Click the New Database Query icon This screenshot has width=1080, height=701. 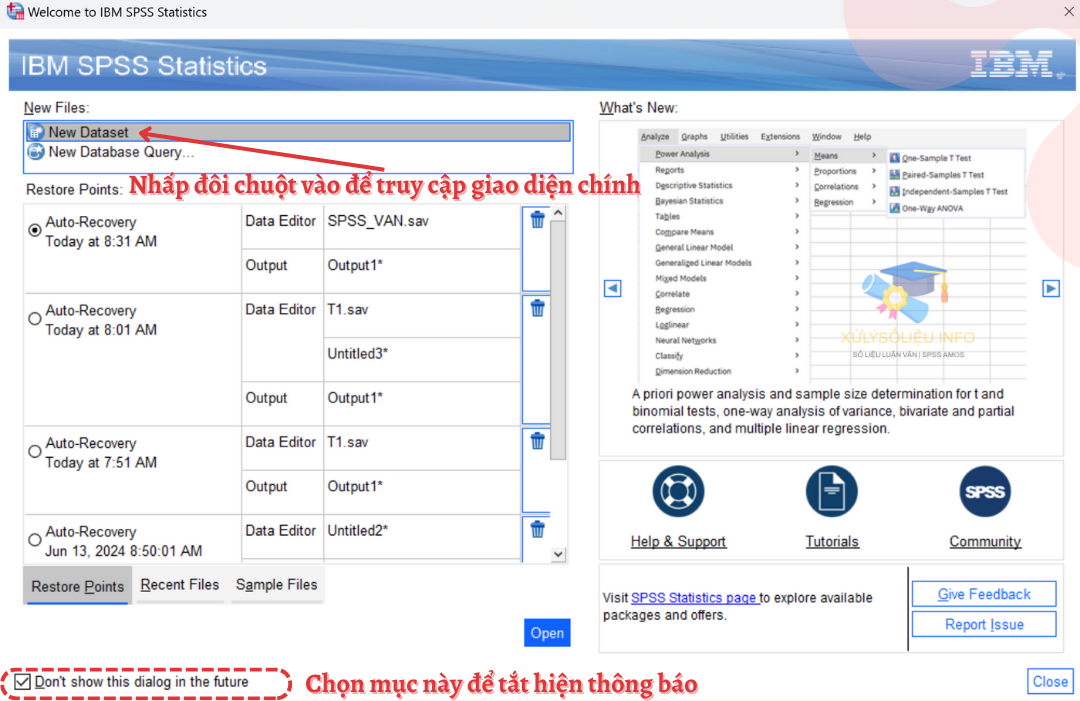coord(36,152)
